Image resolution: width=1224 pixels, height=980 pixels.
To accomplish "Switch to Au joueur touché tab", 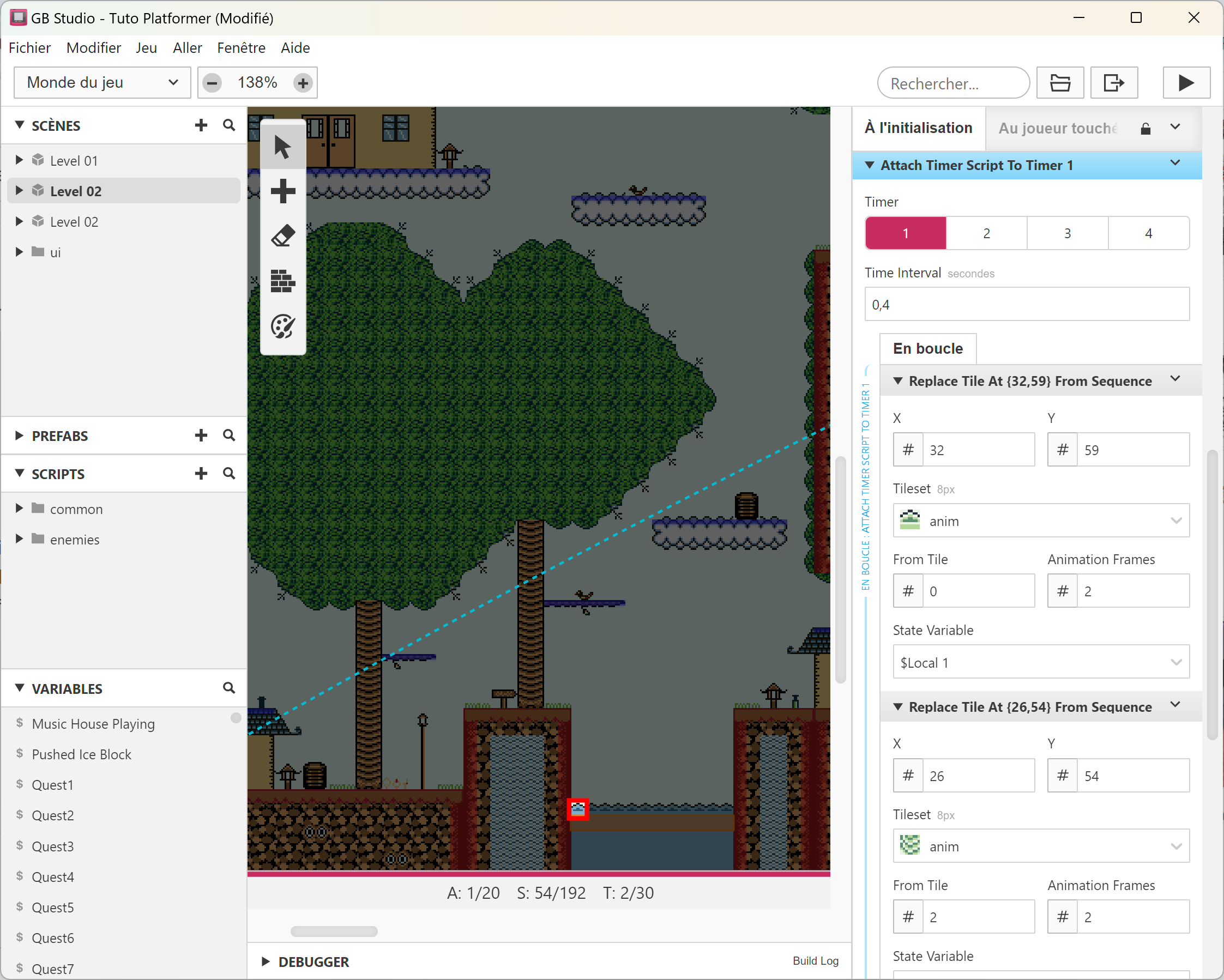I will point(1058,128).
